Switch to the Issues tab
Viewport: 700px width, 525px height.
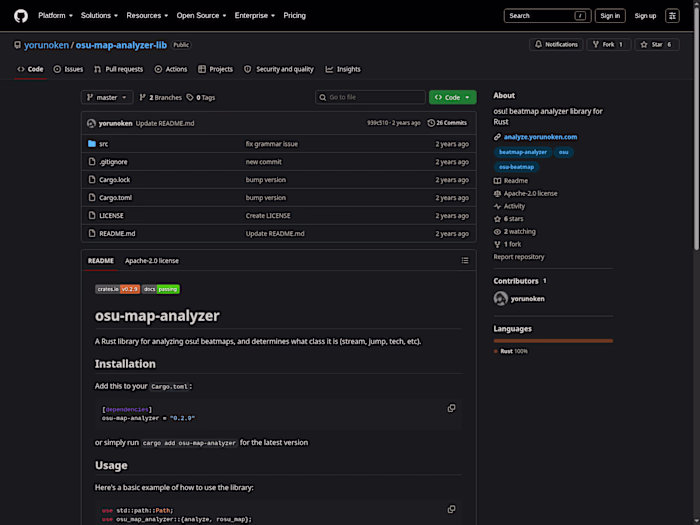click(68, 69)
